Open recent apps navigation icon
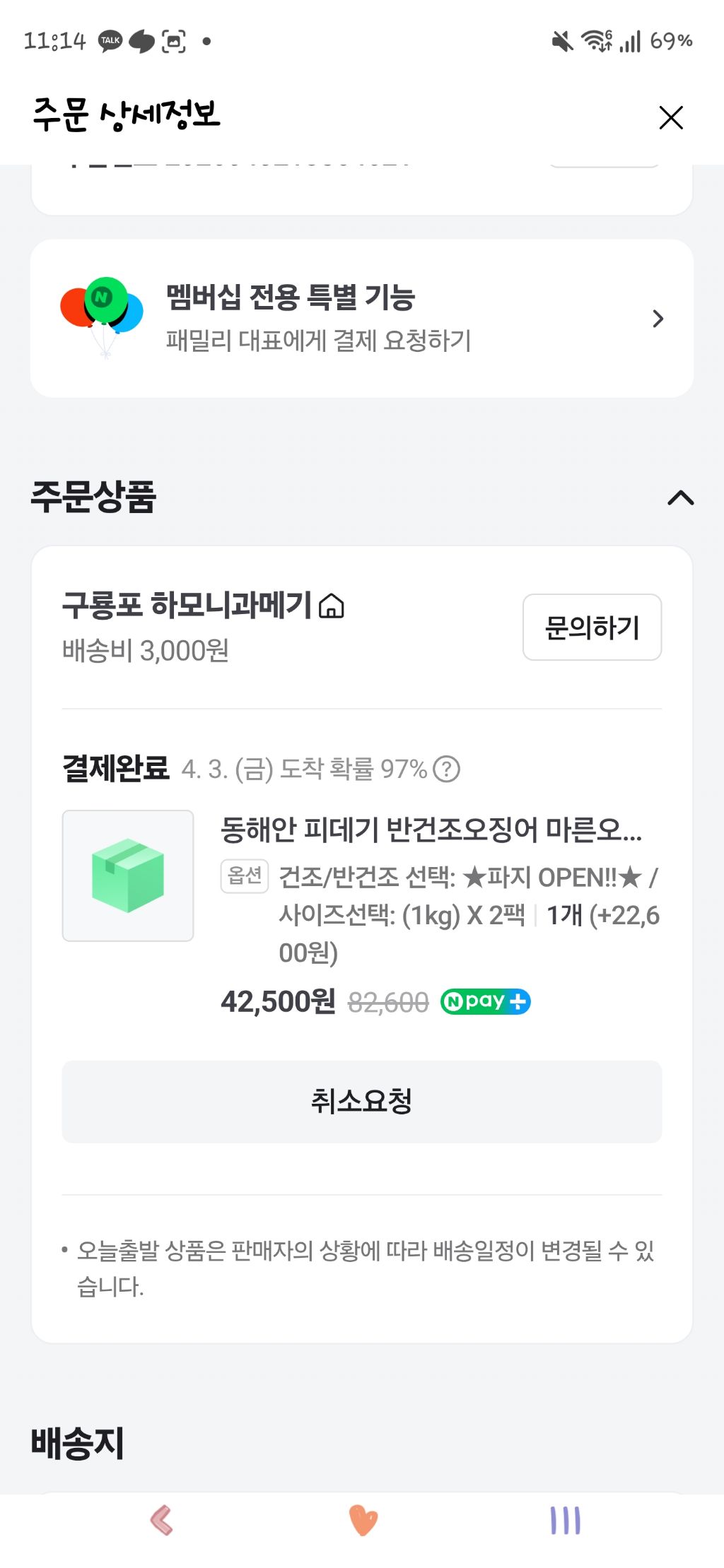 pyautogui.click(x=565, y=1520)
